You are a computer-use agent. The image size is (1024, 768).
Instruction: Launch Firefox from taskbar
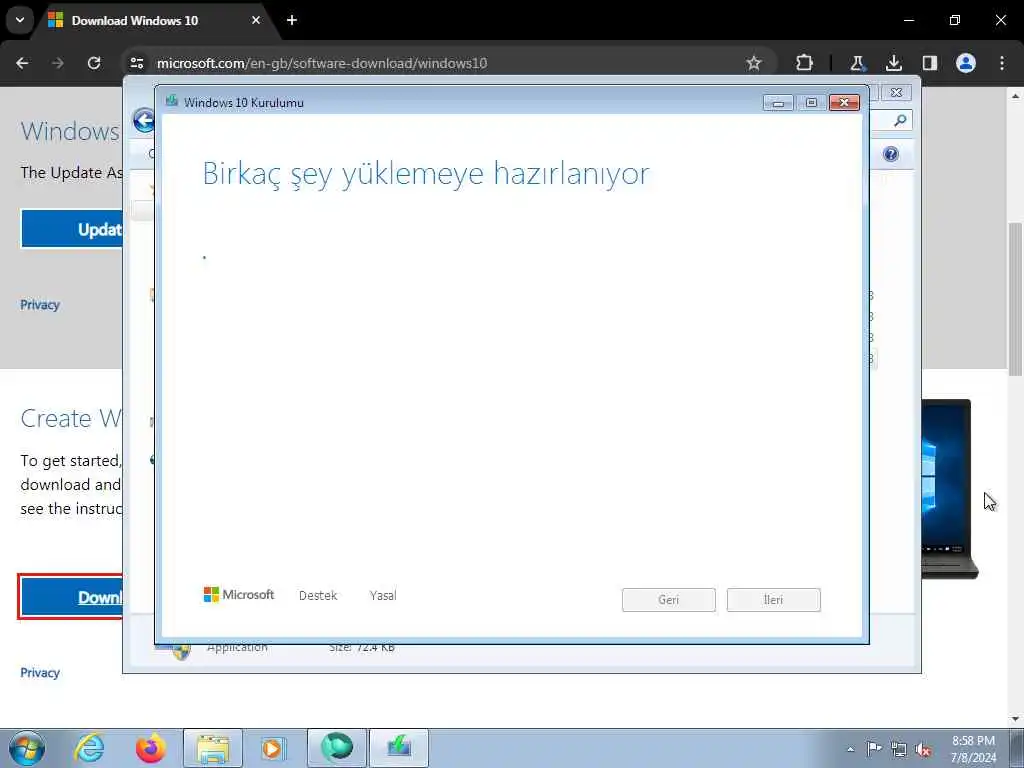(151, 748)
